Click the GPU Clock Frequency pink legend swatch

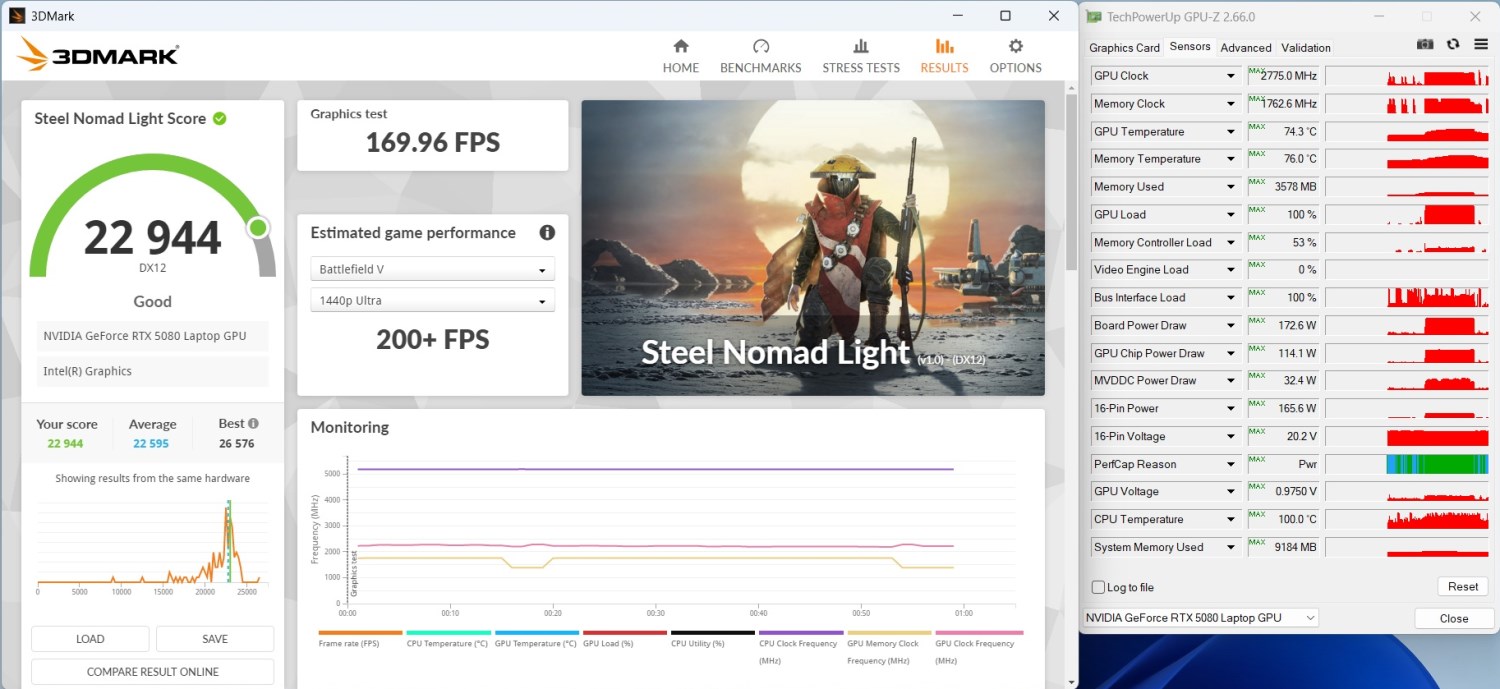click(x=978, y=633)
